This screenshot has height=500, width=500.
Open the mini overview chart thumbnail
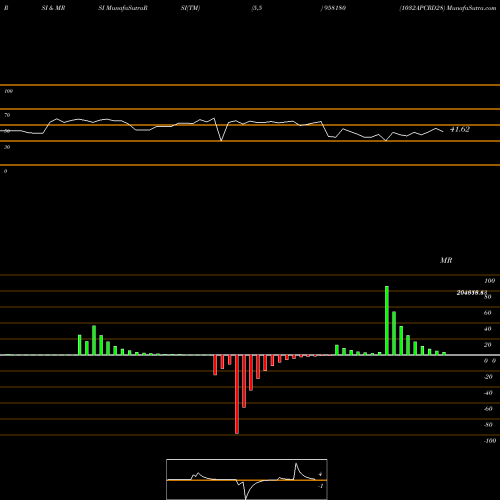coord(247,479)
